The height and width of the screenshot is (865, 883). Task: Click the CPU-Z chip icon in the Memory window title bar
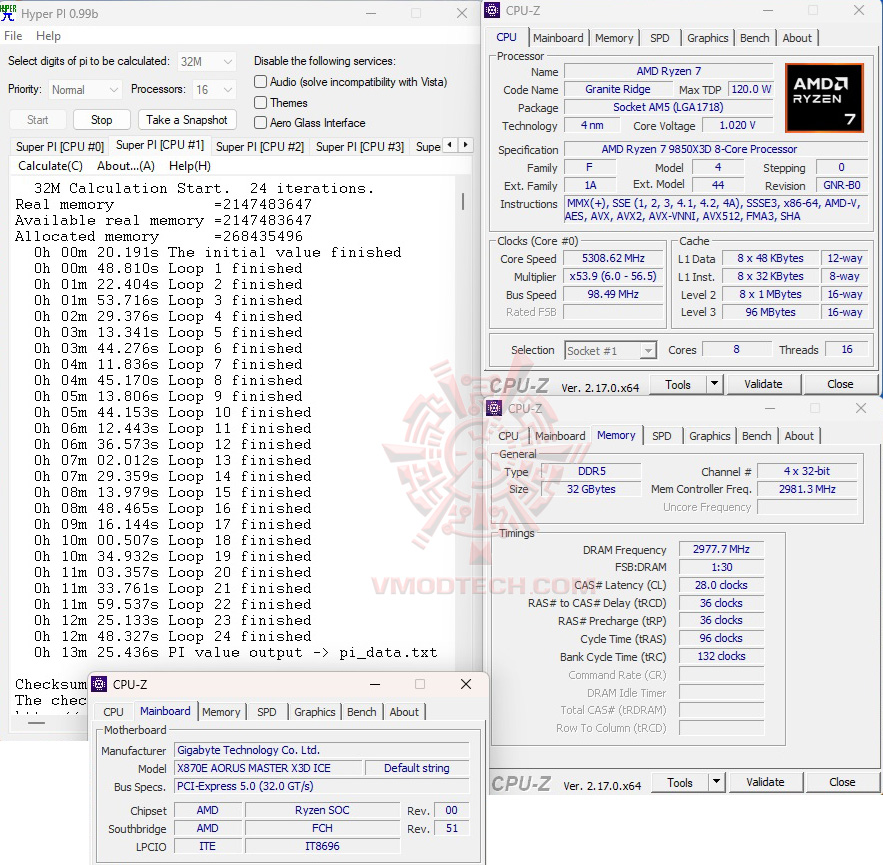pos(494,408)
